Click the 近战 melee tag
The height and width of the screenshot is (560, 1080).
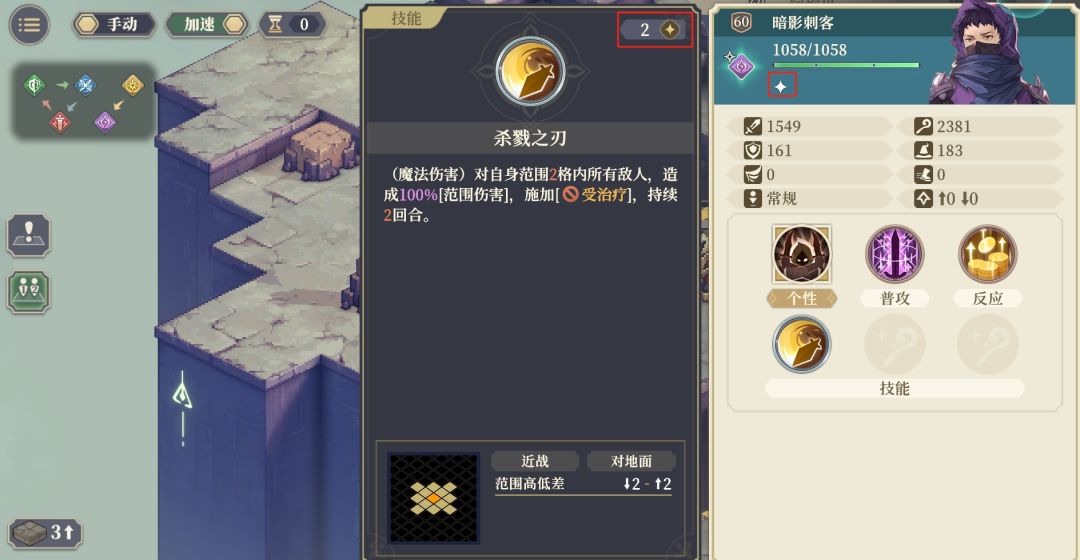coord(534,461)
